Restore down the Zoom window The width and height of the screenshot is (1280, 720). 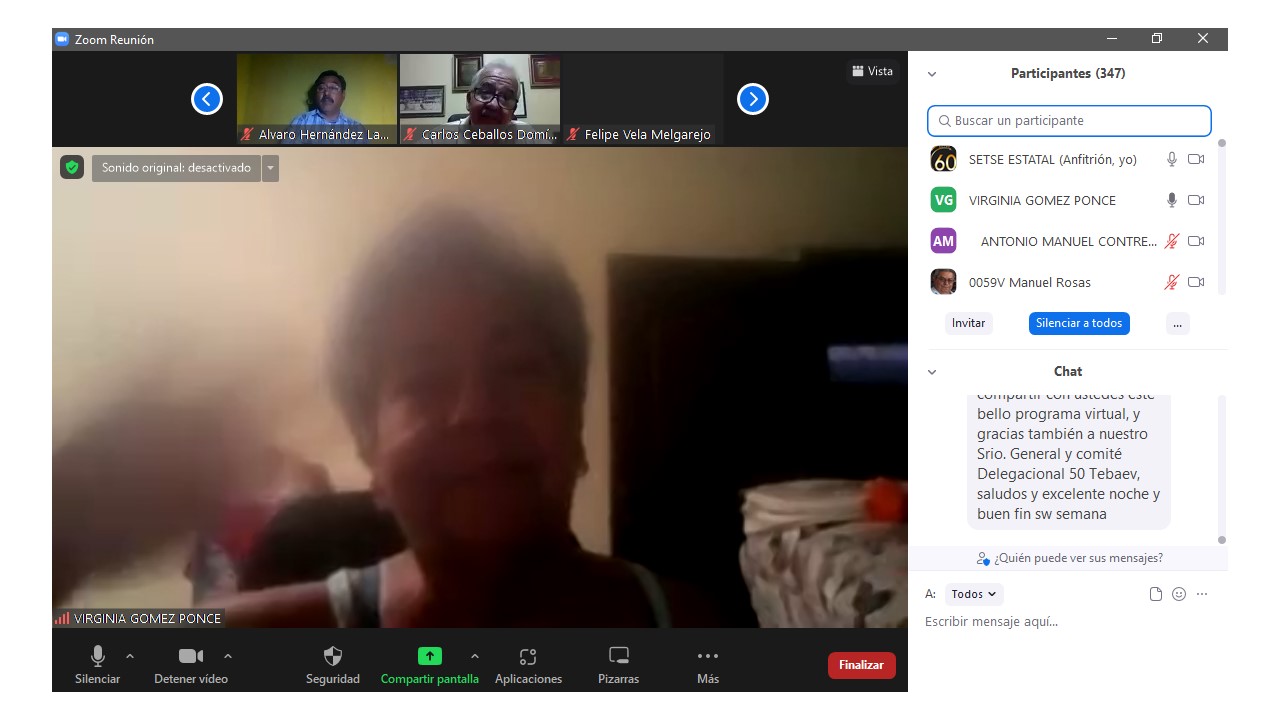1157,39
